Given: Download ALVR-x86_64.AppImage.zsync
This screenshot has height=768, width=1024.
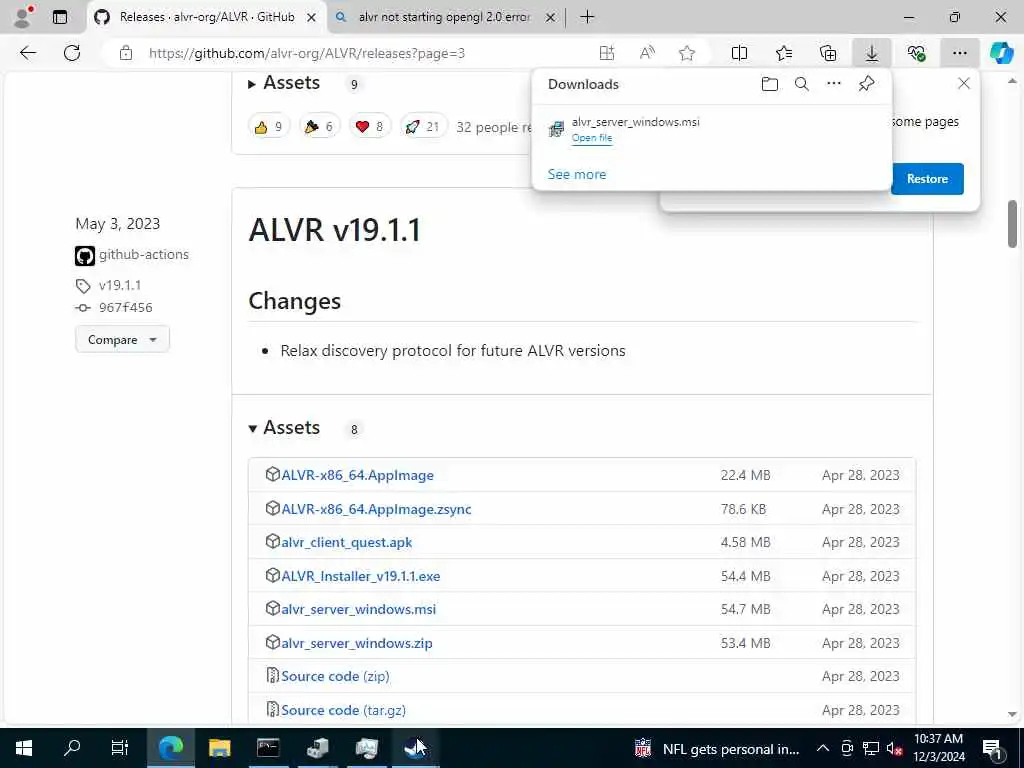Looking at the screenshot, I should pyautogui.click(x=376, y=509).
